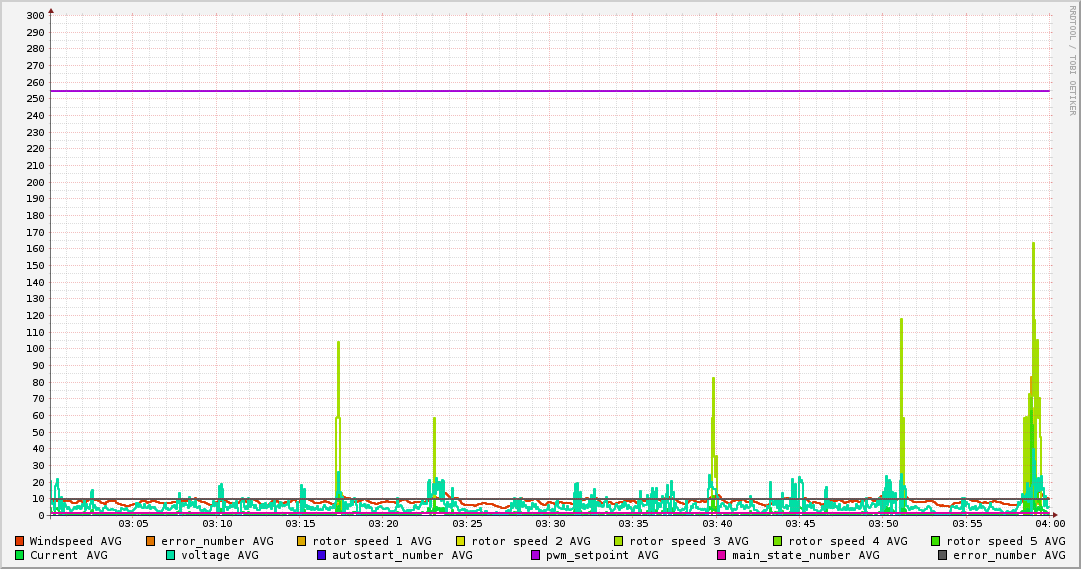Click the horizontal purple pwm_setpoint line
The image size is (1081, 569).
(550, 91)
